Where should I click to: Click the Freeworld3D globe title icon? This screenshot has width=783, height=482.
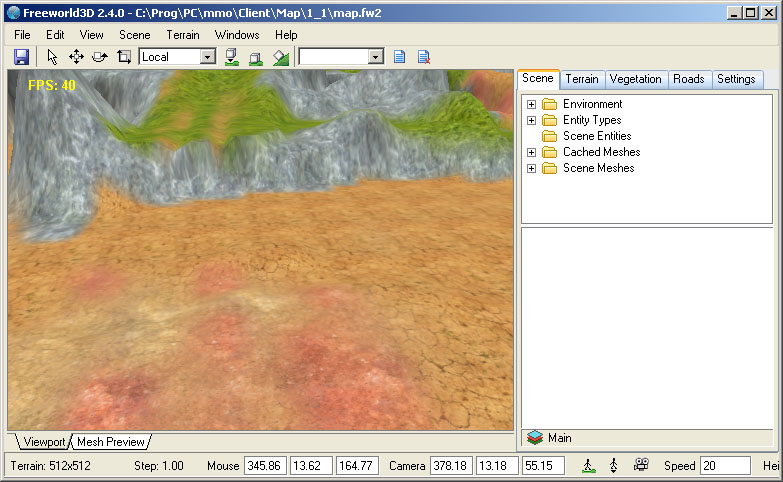(13, 13)
